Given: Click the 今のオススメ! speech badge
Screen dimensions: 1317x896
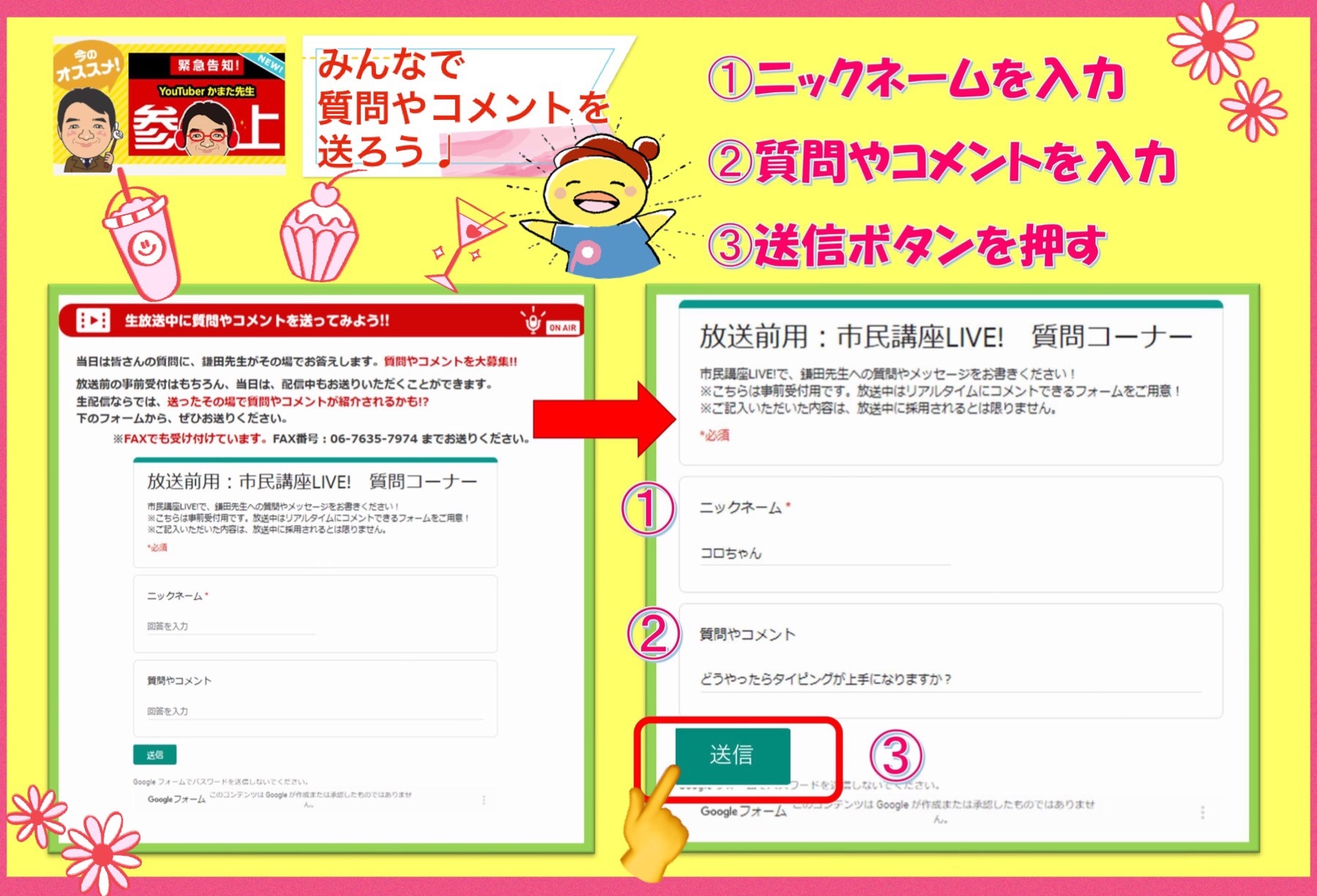Looking at the screenshot, I should (86, 66).
